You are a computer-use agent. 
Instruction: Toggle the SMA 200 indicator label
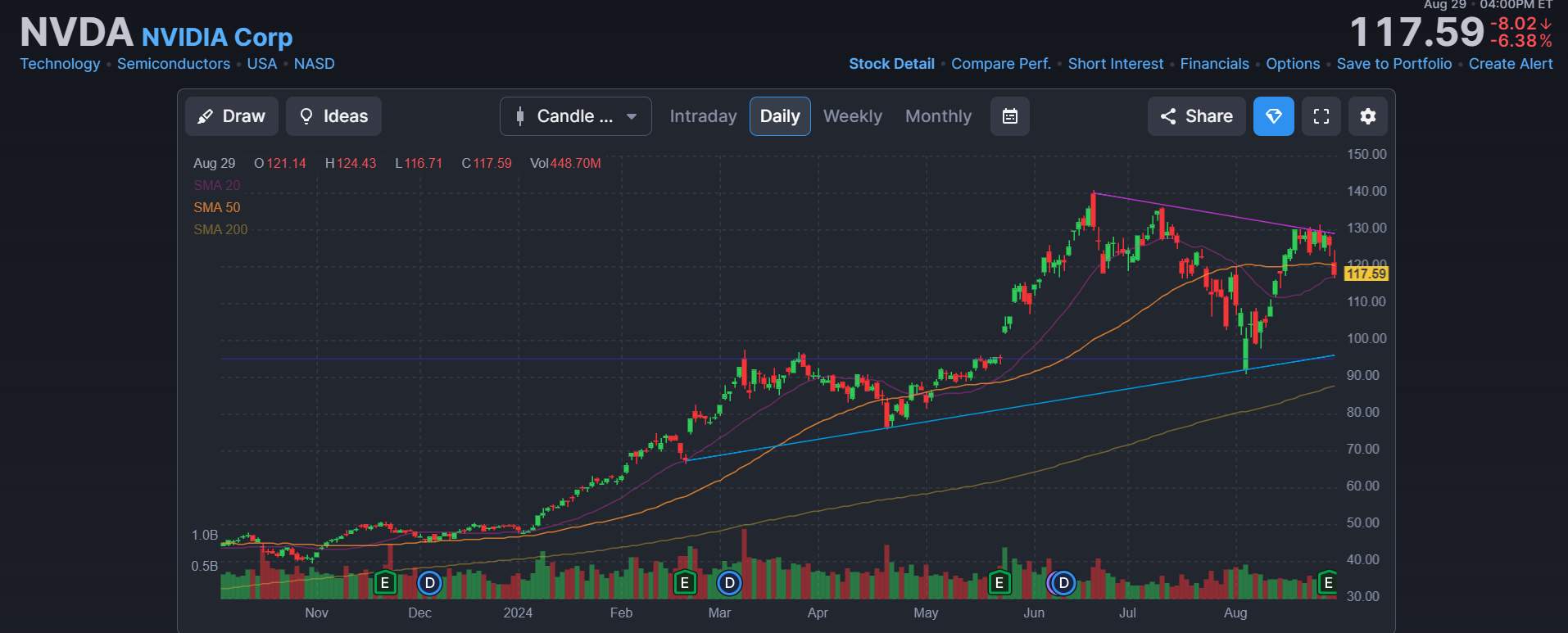coord(220,229)
